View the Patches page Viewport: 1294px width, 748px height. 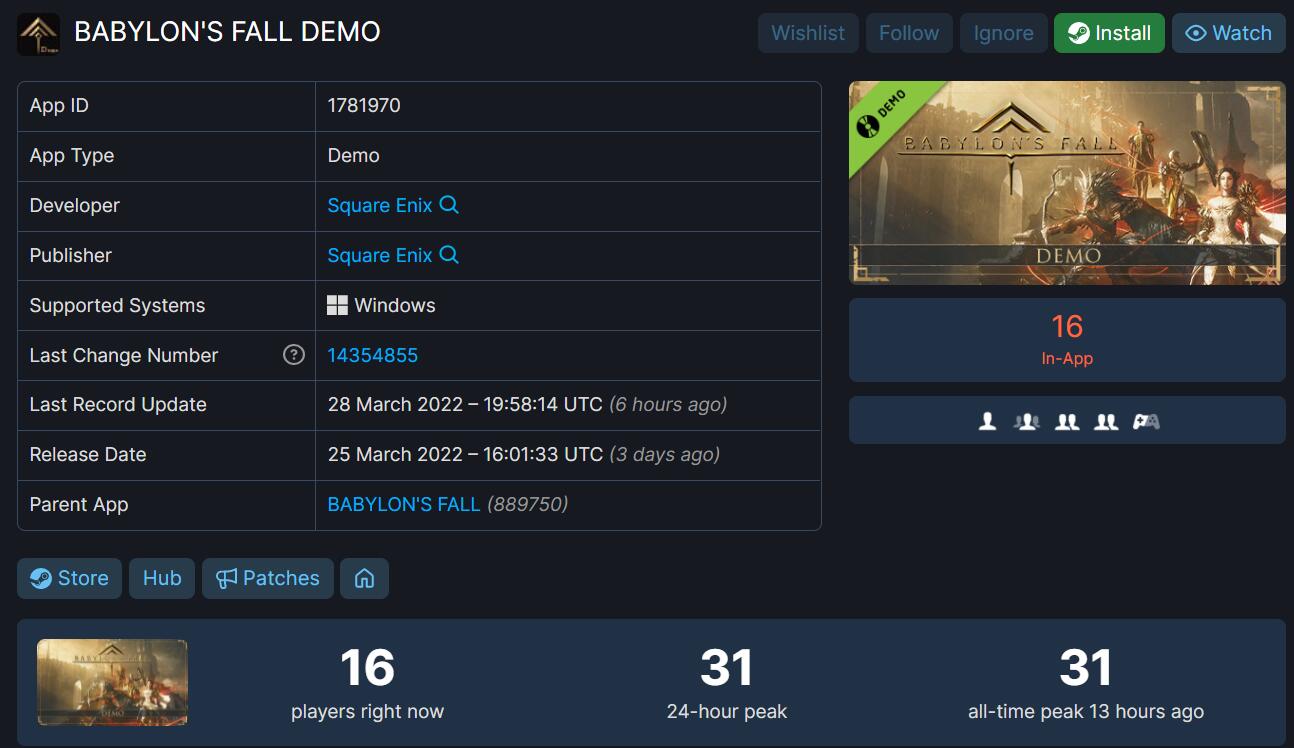(267, 579)
